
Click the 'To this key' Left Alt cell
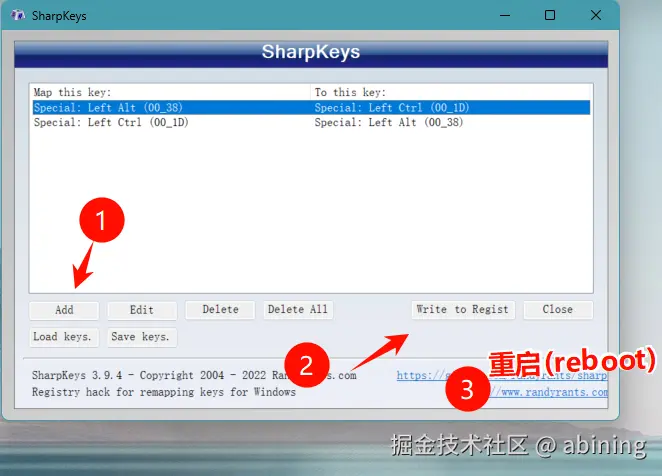tap(389, 122)
